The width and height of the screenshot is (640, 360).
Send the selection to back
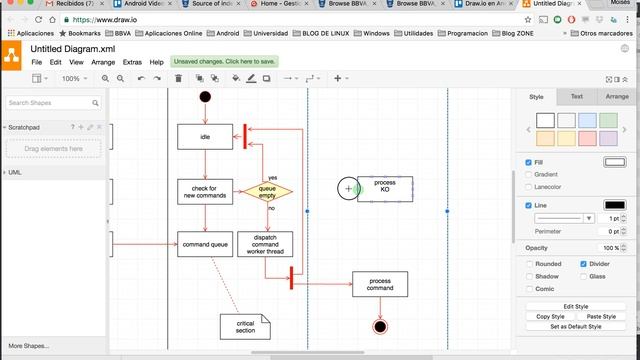click(x=215, y=78)
